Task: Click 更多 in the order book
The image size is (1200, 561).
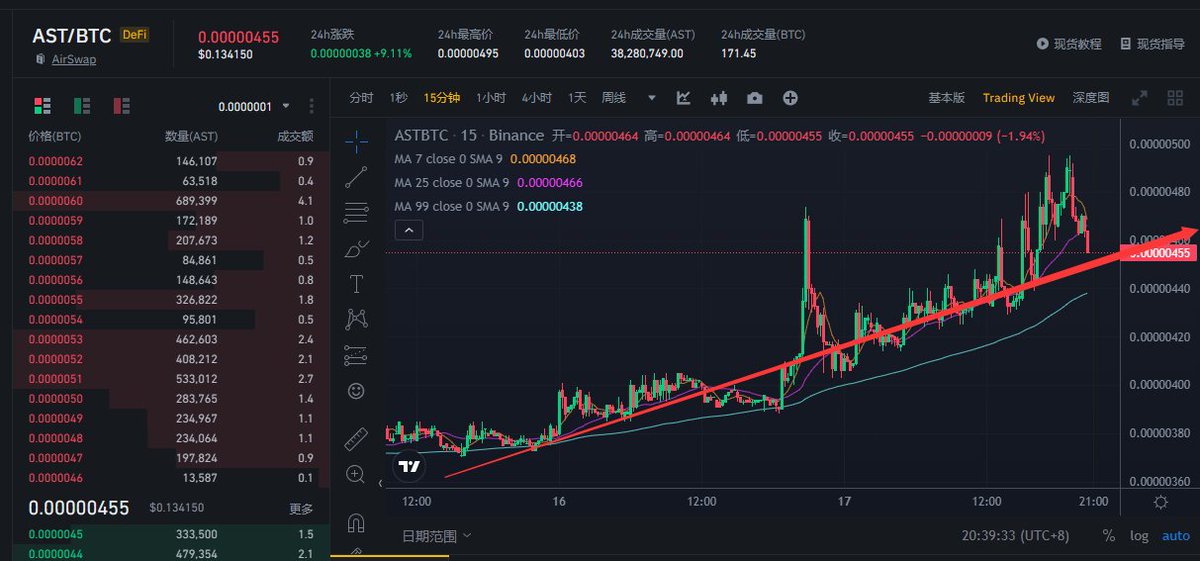Action: pos(301,508)
